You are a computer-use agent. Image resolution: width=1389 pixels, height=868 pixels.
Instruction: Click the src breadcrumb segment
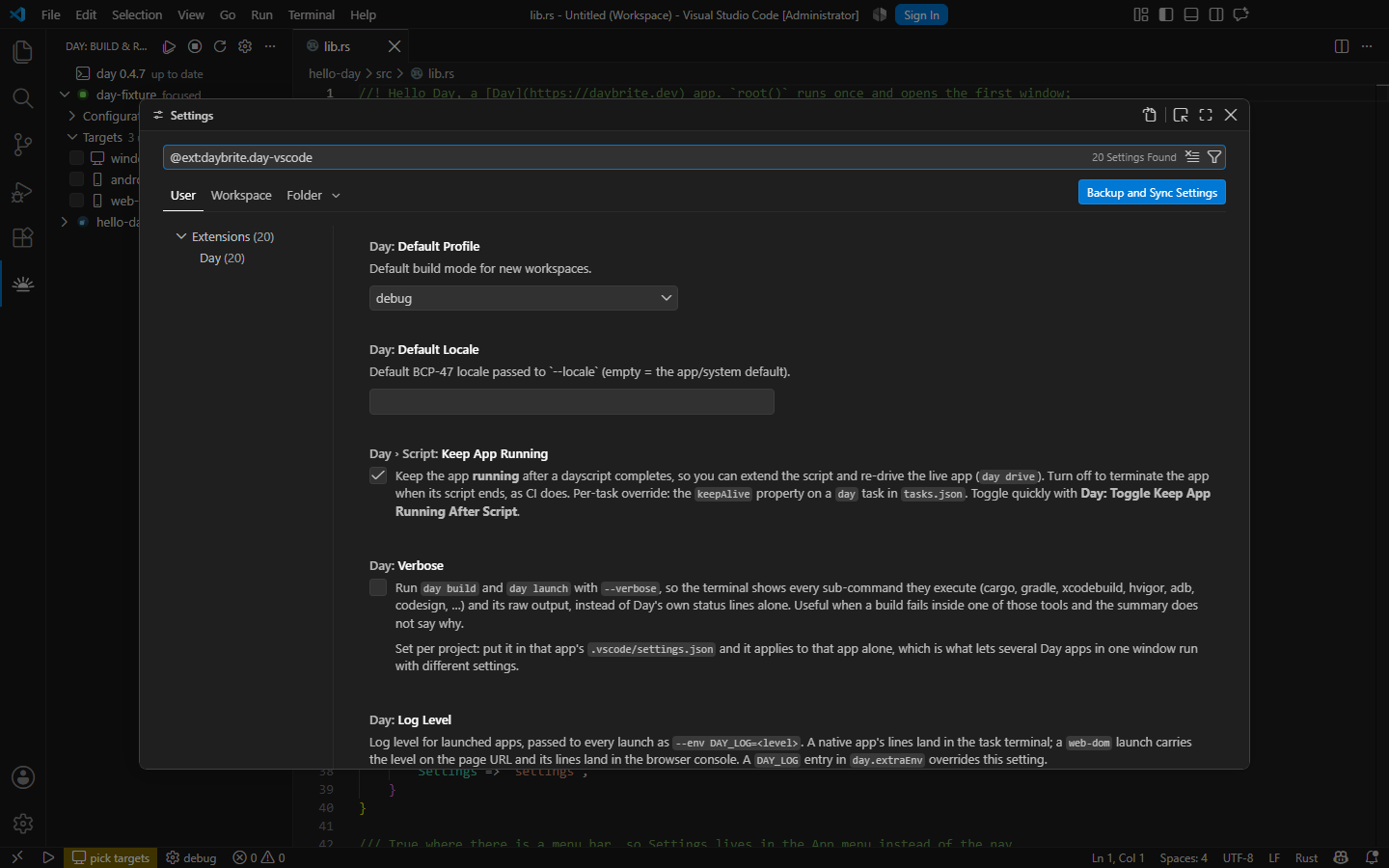pyautogui.click(x=384, y=73)
